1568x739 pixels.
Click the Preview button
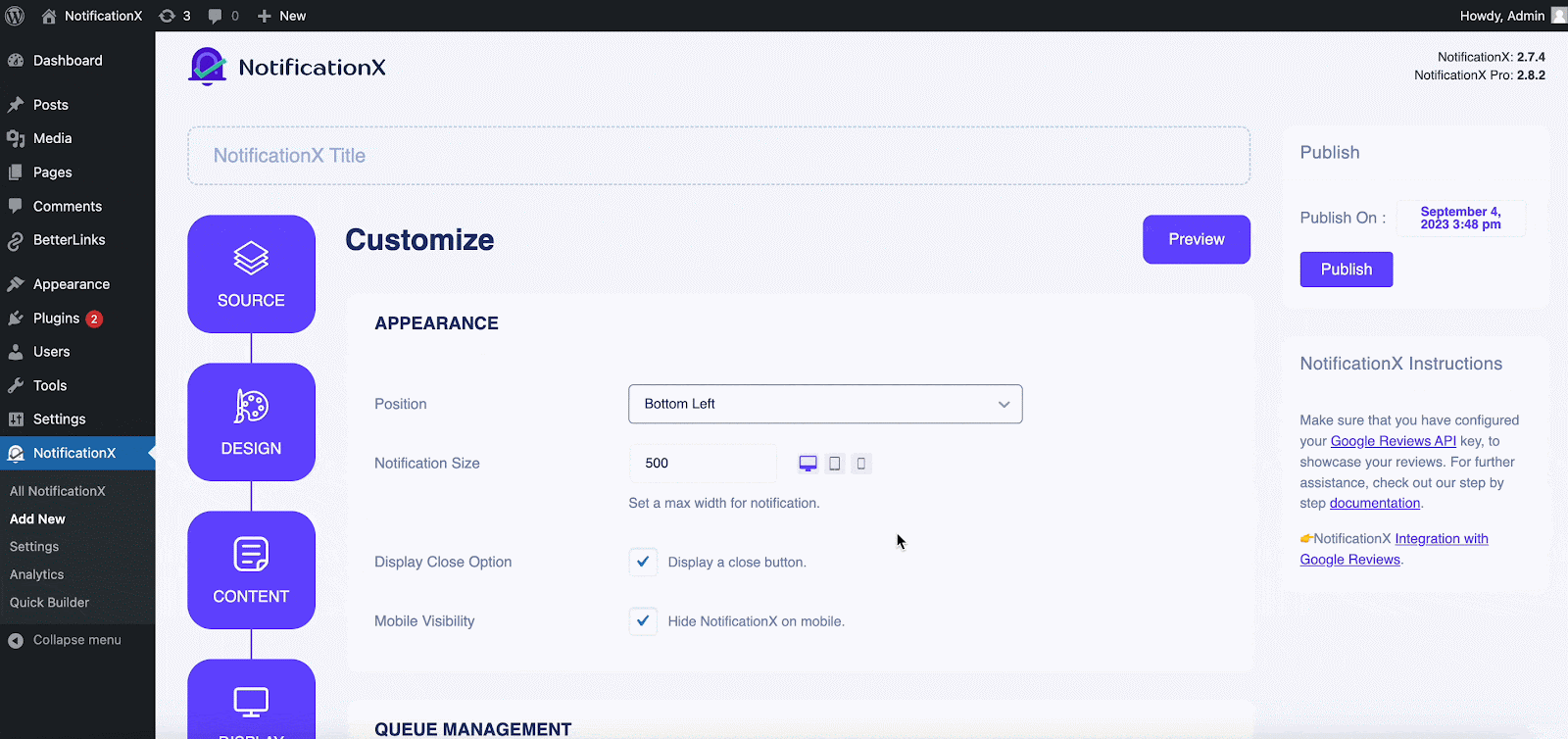pos(1197,239)
